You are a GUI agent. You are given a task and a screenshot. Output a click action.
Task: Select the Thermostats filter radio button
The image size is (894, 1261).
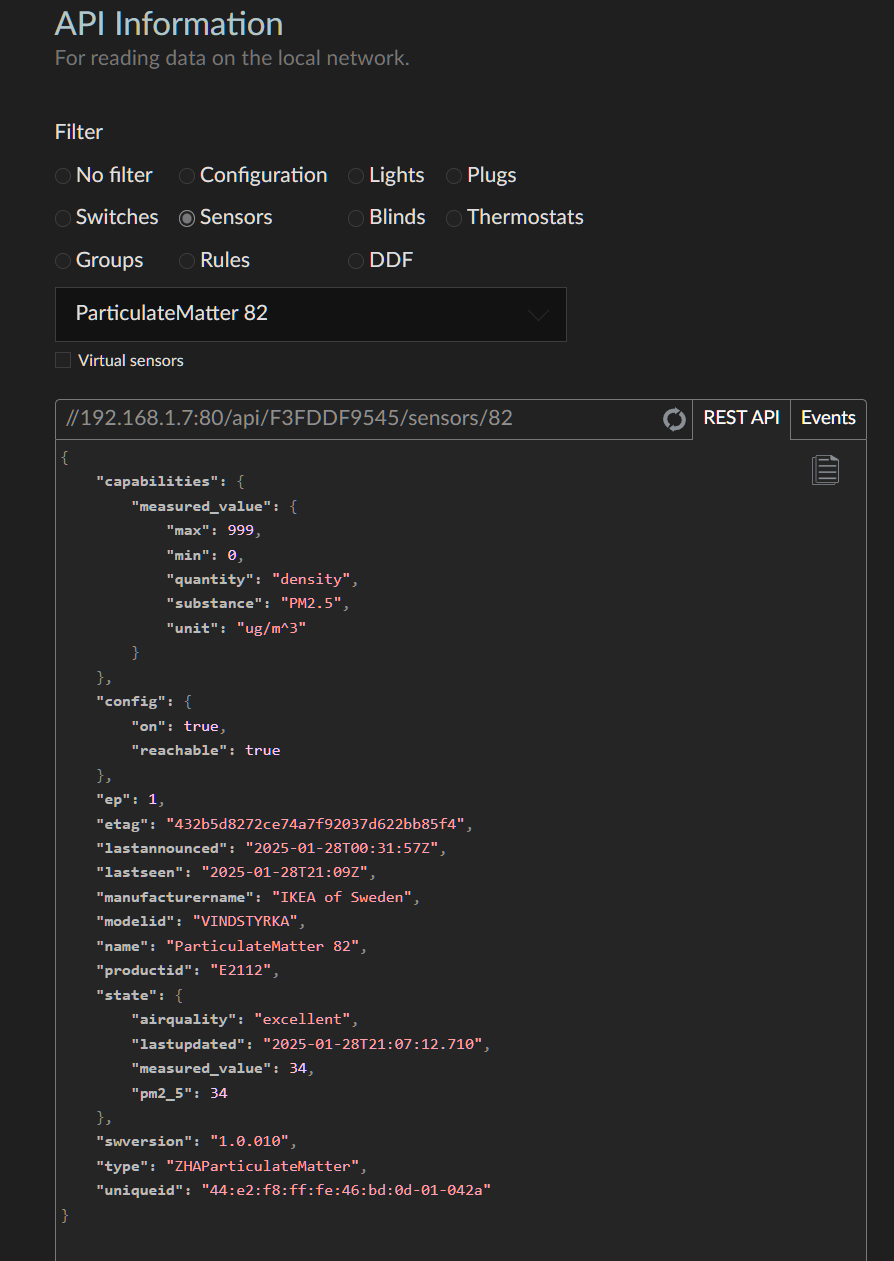pyautogui.click(x=454, y=218)
